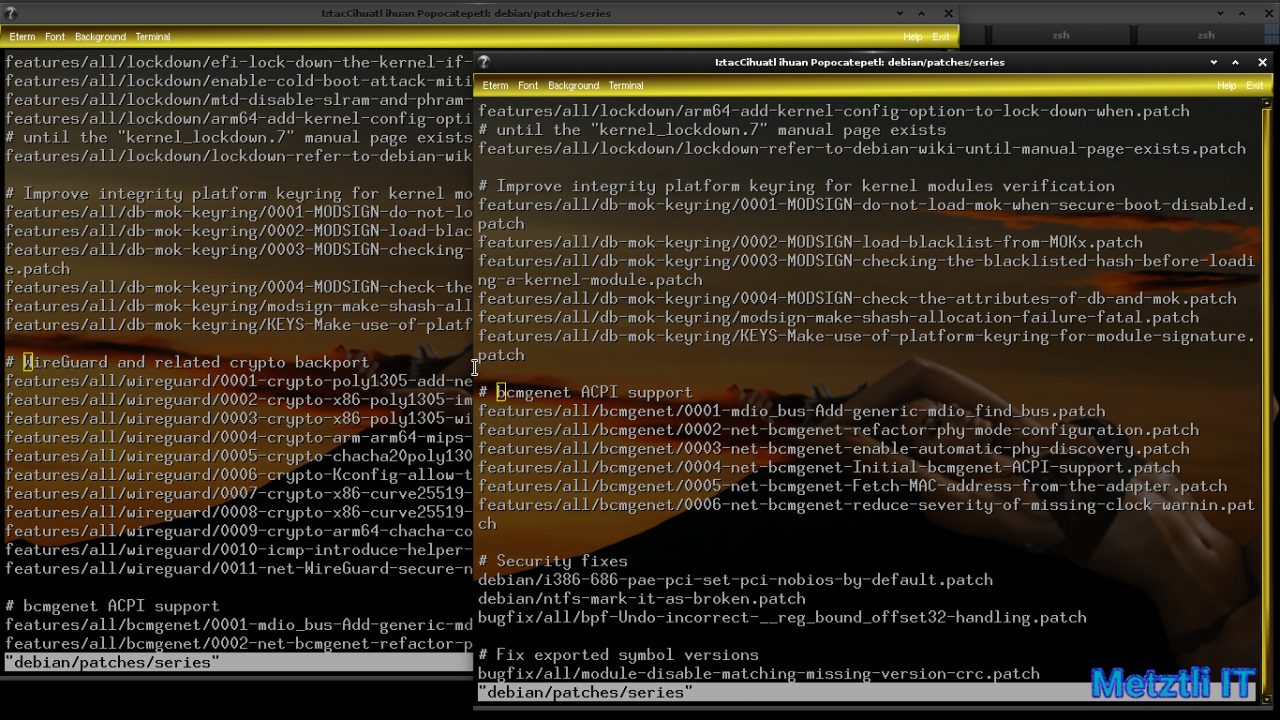Click '# Improve integrity platform keyring' comment in front window
The width and height of the screenshot is (1280, 720).
pyautogui.click(x=796, y=186)
